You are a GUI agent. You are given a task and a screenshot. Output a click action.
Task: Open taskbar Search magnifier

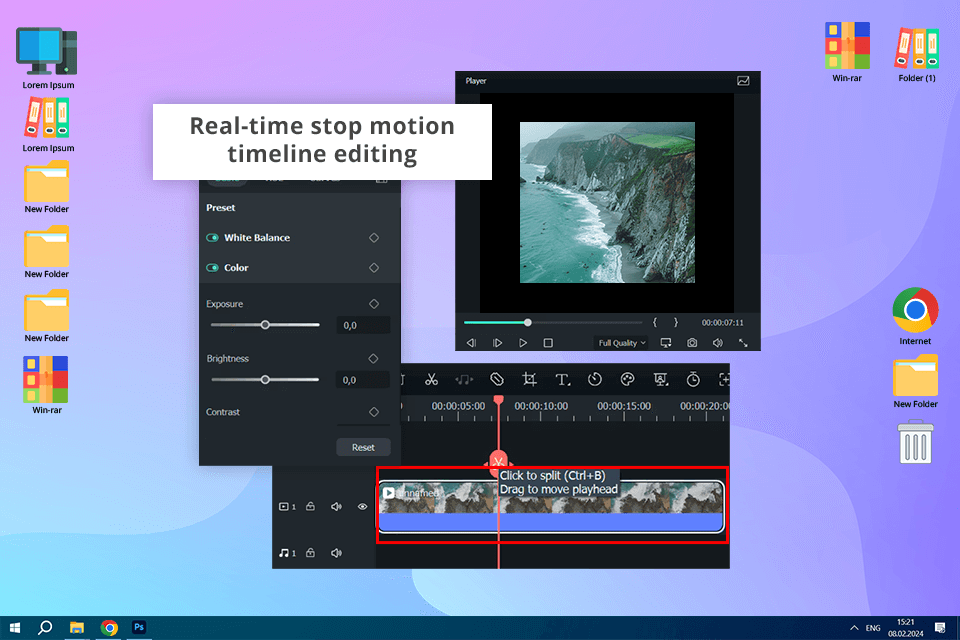point(45,628)
